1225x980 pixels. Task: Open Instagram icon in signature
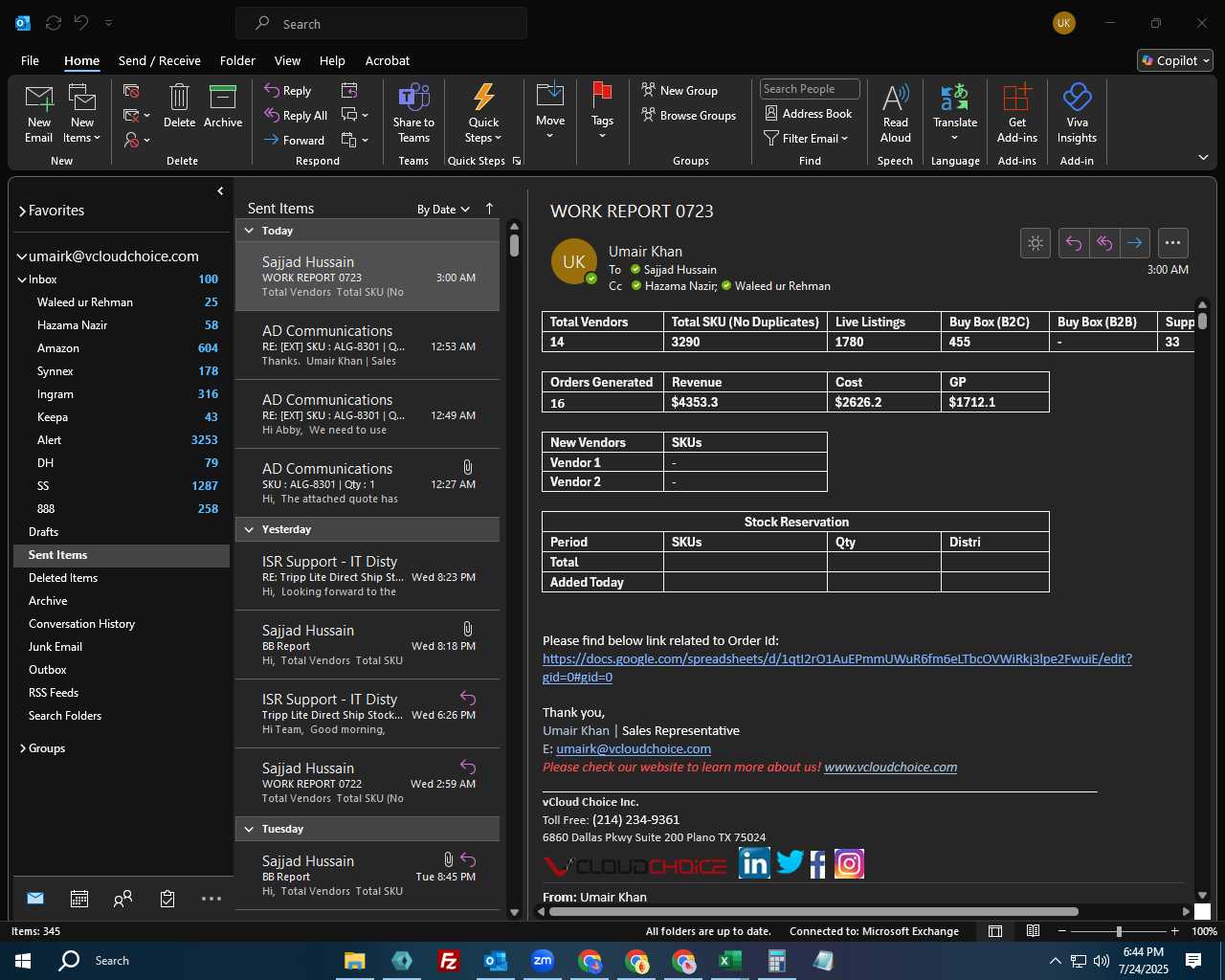[849, 863]
